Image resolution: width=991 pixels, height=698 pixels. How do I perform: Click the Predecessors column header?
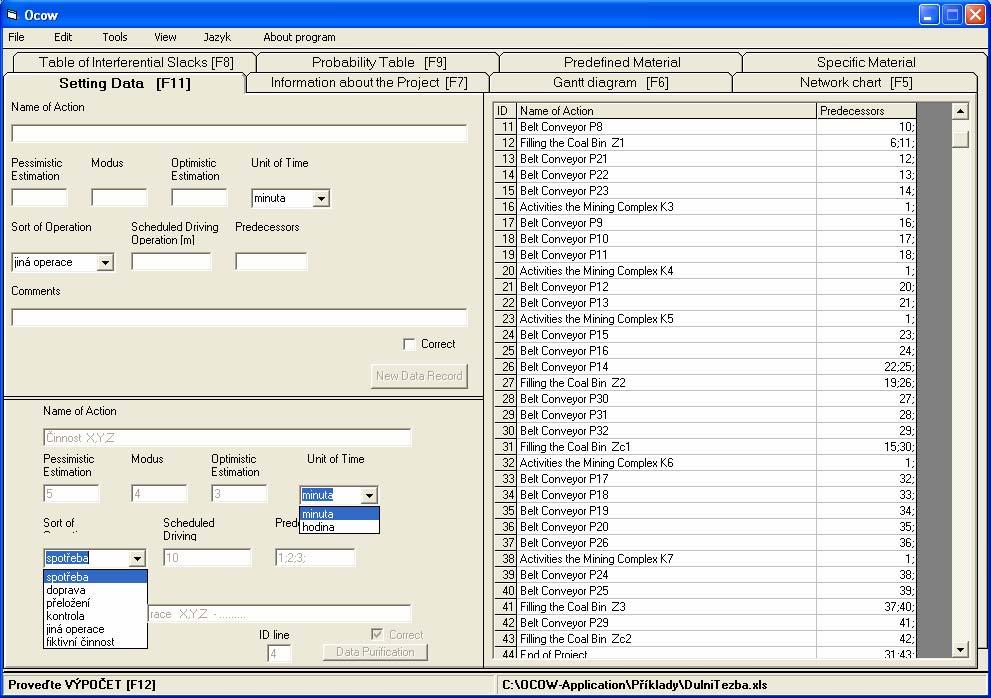[866, 111]
